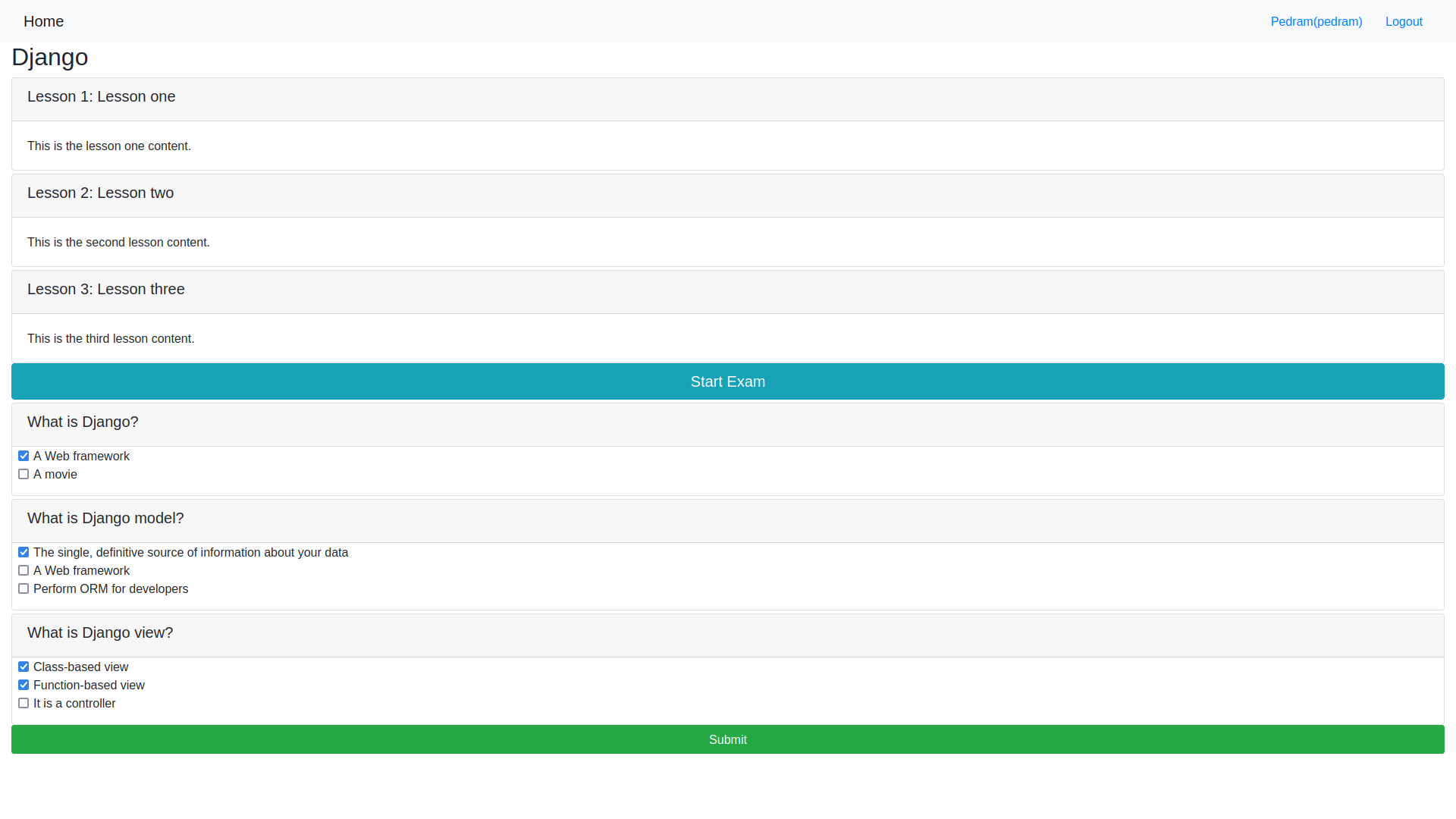Select the 'What is Django view?' question header
This screenshot has width=1456, height=819.
pos(100,633)
